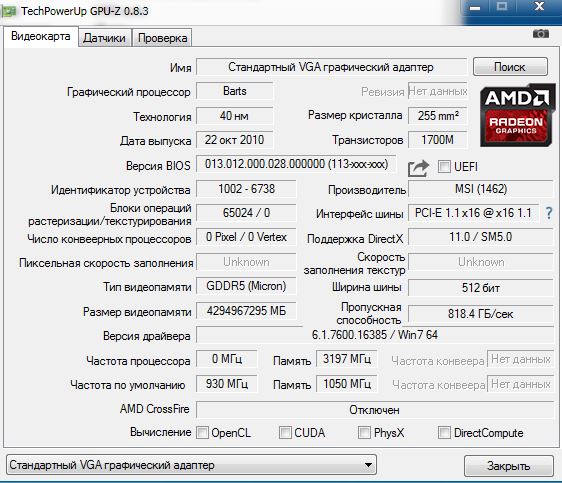Open the graphics adapter selection dropdown

point(191,465)
